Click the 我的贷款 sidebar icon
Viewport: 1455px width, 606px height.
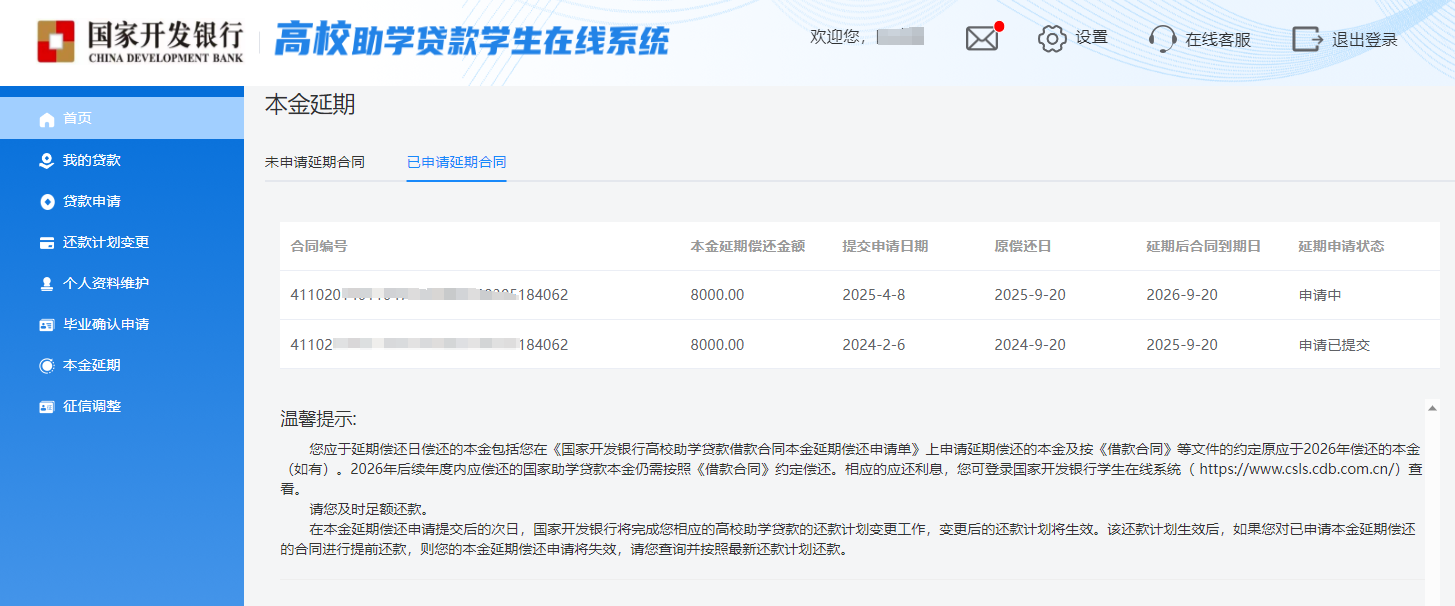[x=46, y=160]
